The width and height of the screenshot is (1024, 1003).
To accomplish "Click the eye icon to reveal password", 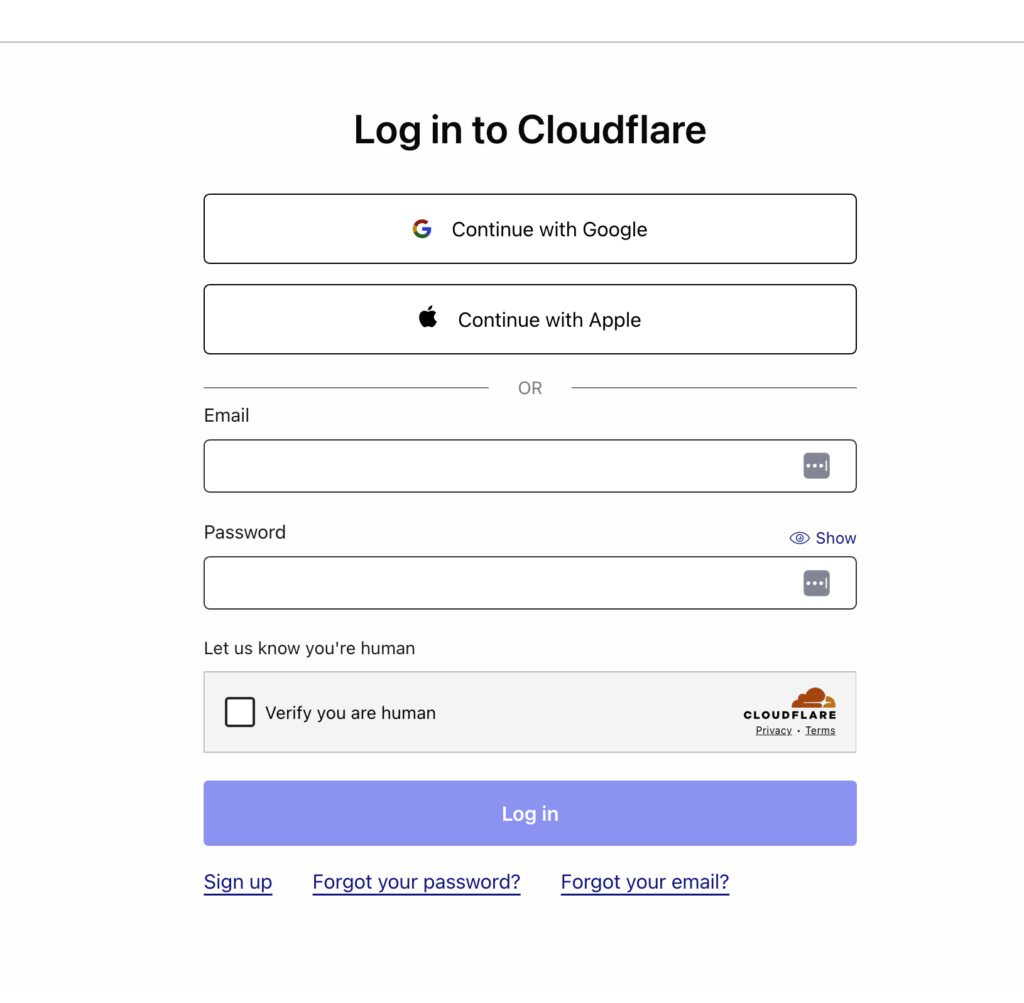I will pos(799,538).
